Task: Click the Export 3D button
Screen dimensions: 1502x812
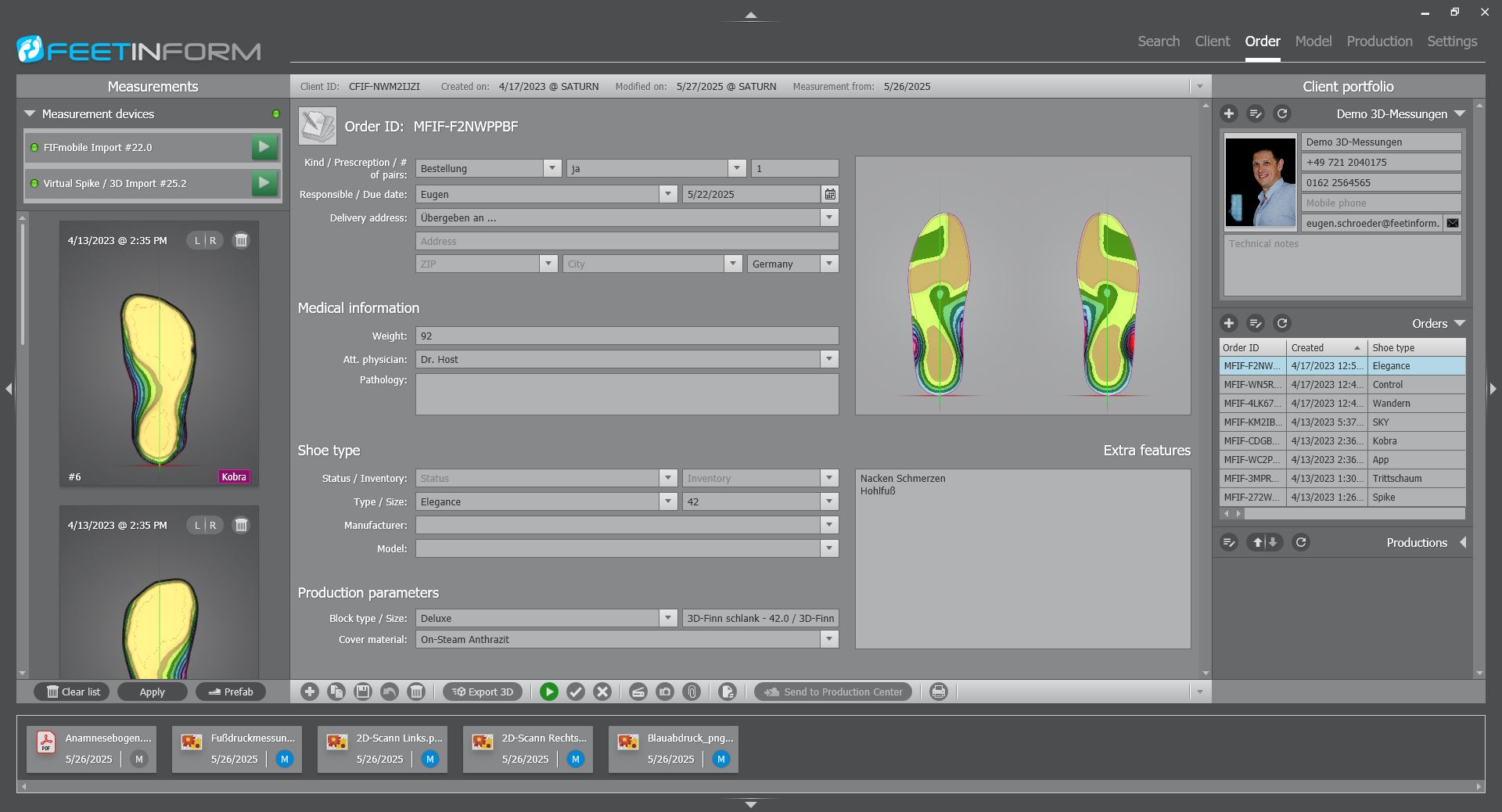Action: (483, 692)
